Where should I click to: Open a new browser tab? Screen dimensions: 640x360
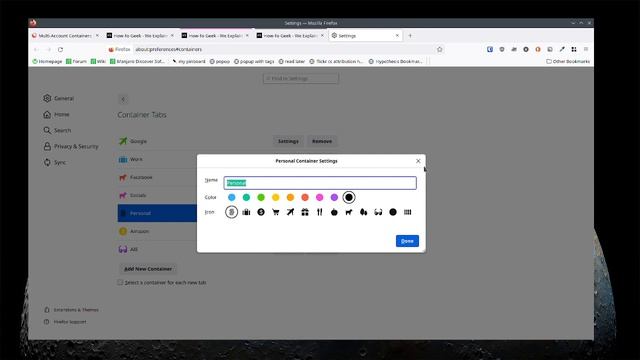pyautogui.click(x=410, y=36)
